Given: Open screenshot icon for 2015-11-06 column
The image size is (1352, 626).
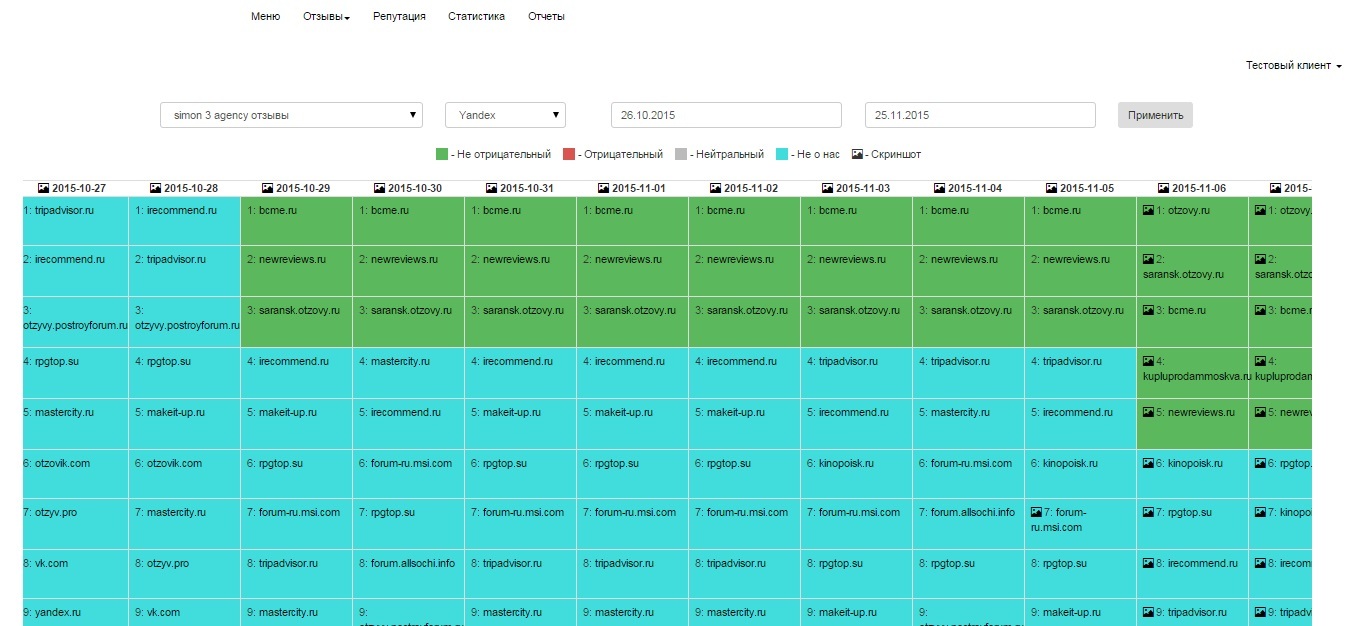Looking at the screenshot, I should click(x=1163, y=188).
